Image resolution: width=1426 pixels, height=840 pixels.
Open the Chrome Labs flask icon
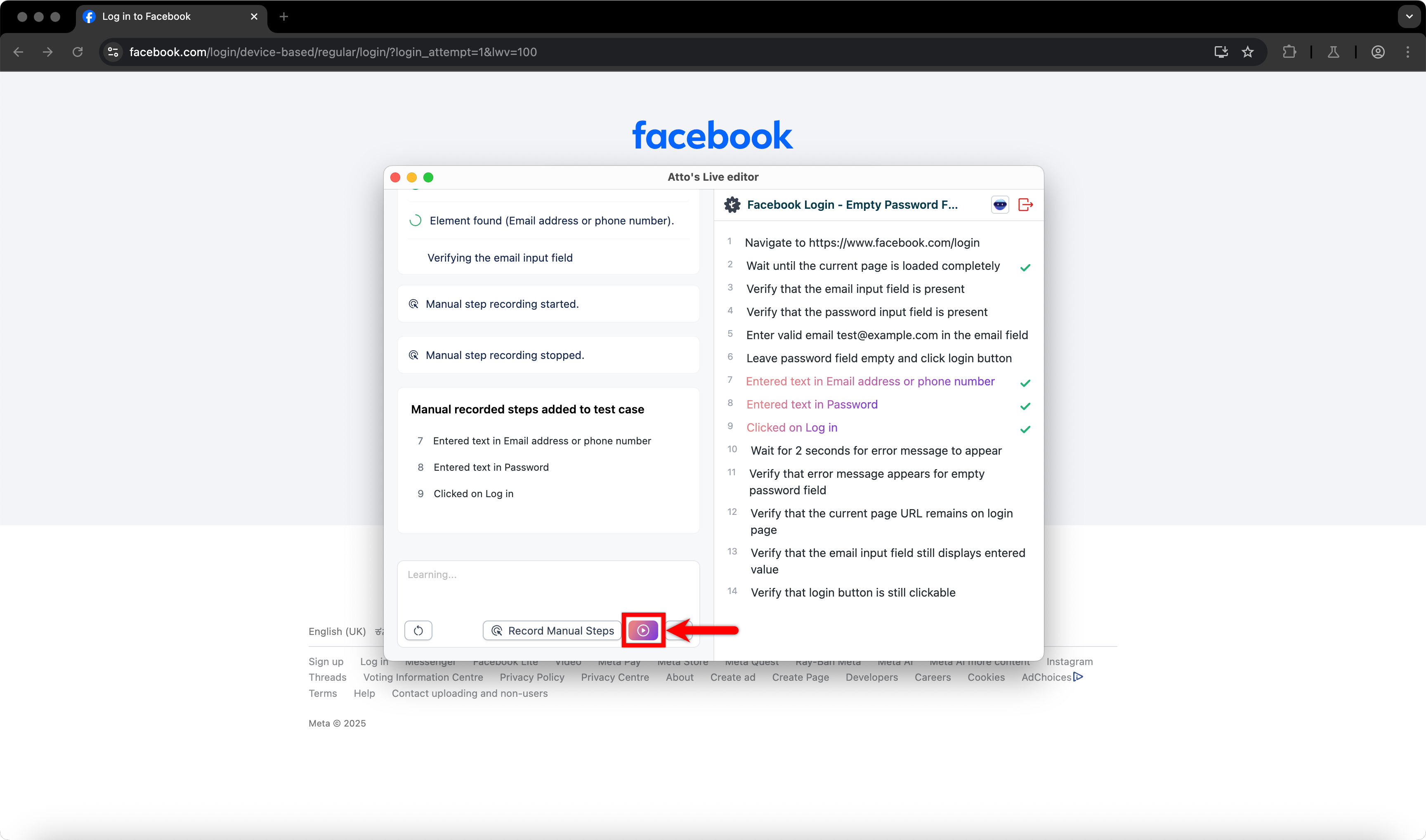1333,52
